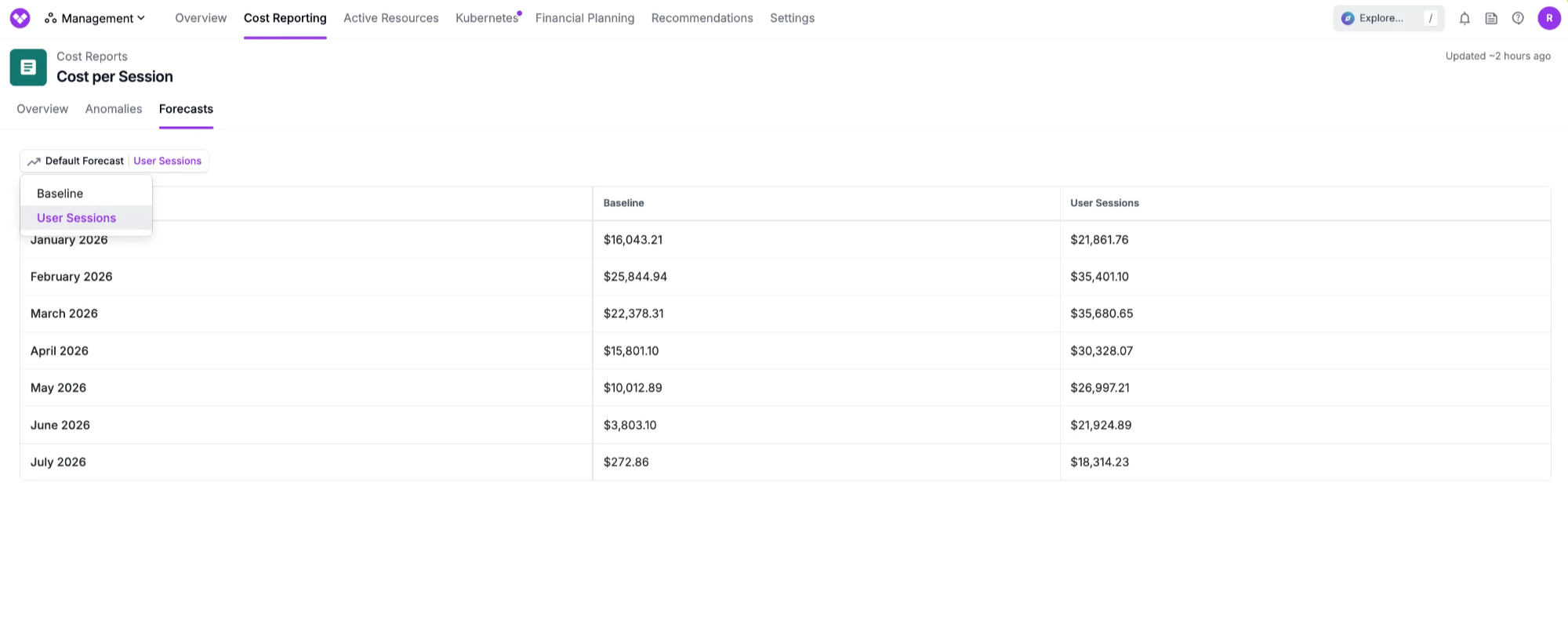Click the Vantage logo icon
The width and height of the screenshot is (1568, 620).
pos(20,18)
